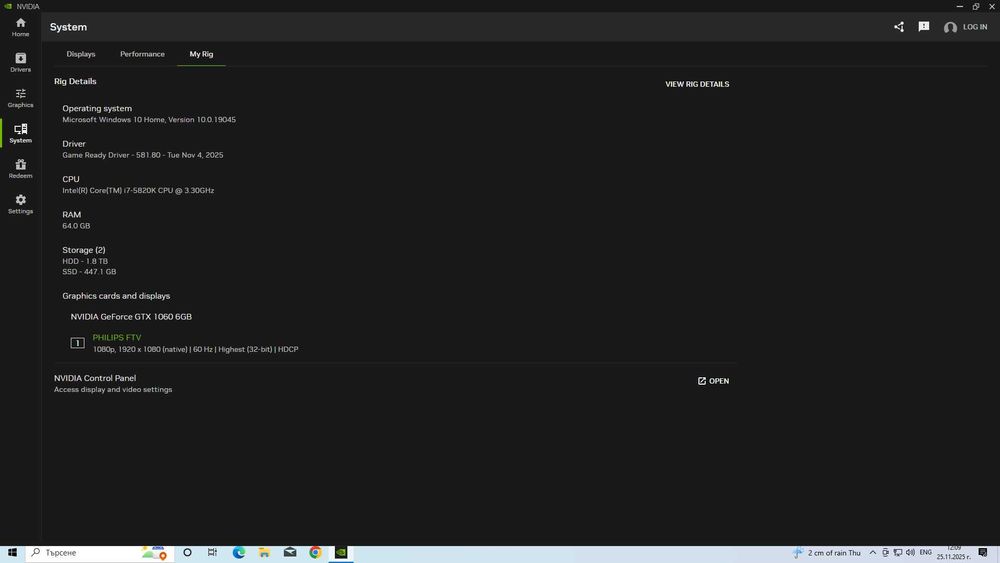The height and width of the screenshot is (563, 1000).
Task: Open the network icon in system tray
Action: pos(897,553)
